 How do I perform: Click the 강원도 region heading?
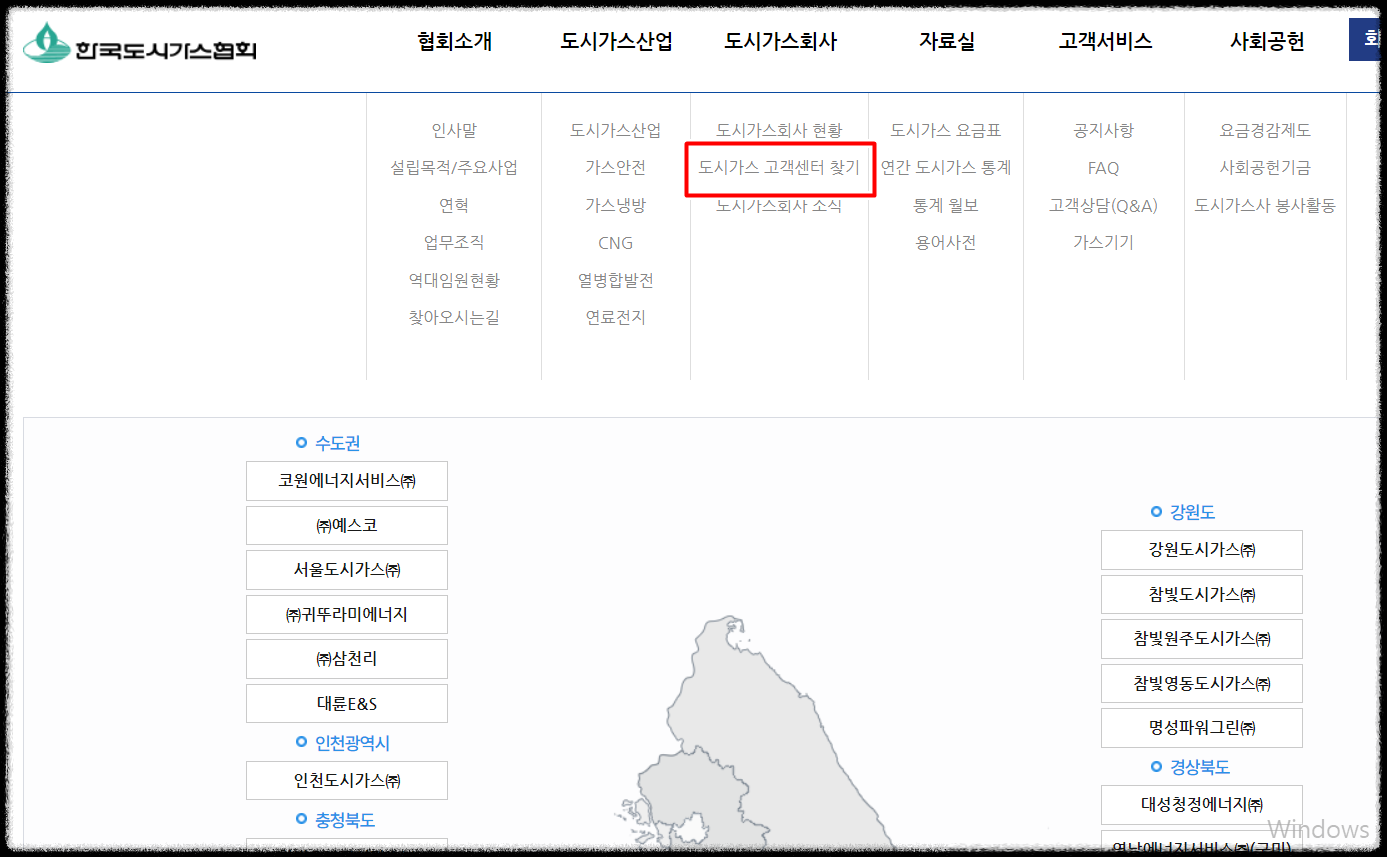coord(1192,512)
